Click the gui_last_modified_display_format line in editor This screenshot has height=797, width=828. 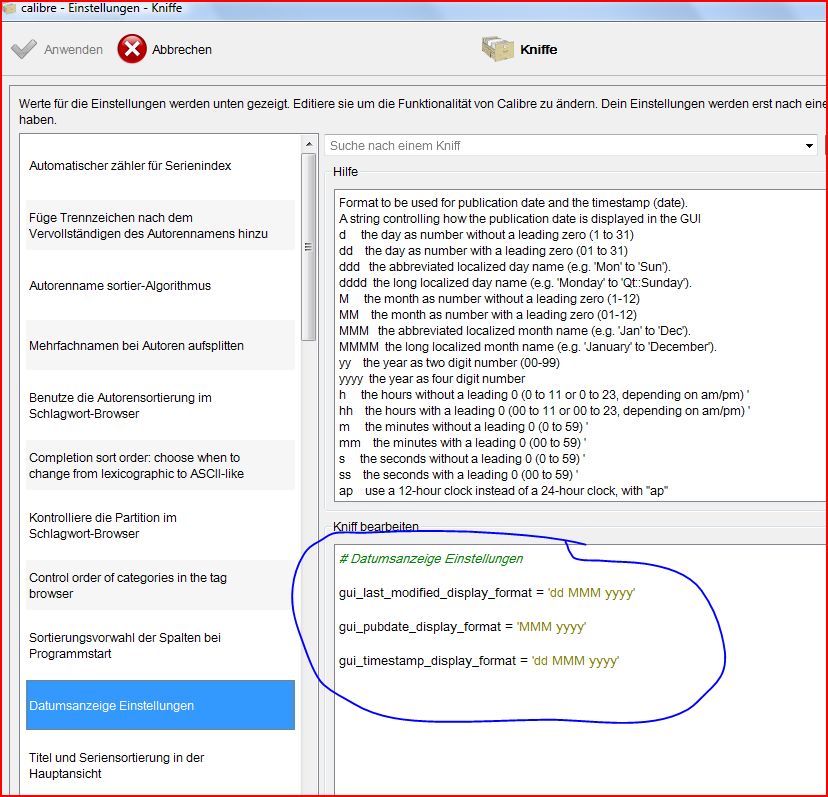(x=486, y=593)
